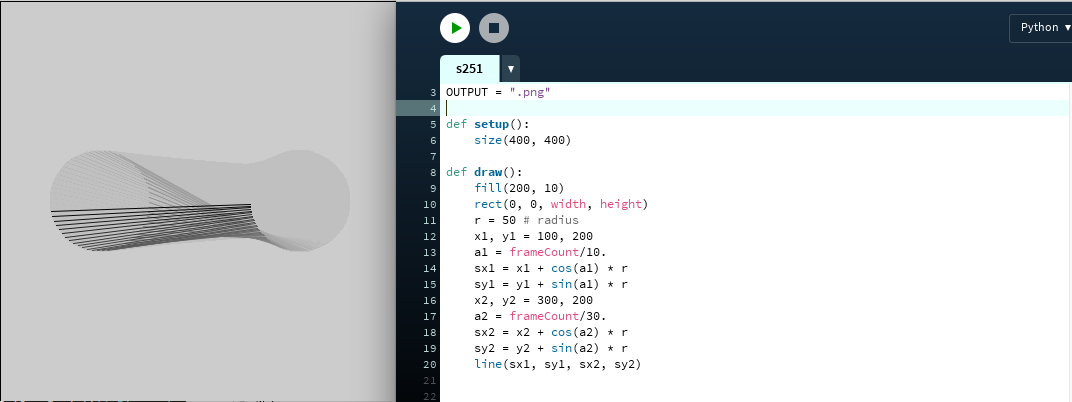Open the tab options arrow beside s251
This screenshot has height=402, width=1072.
click(511, 69)
